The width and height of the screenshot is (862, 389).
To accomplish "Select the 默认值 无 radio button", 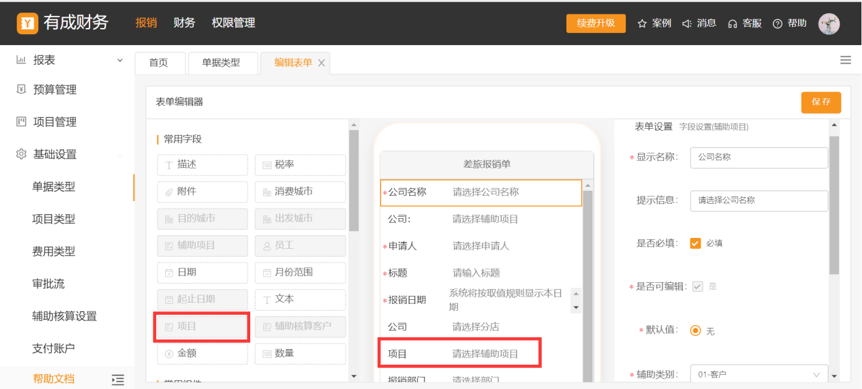I will 695,331.
